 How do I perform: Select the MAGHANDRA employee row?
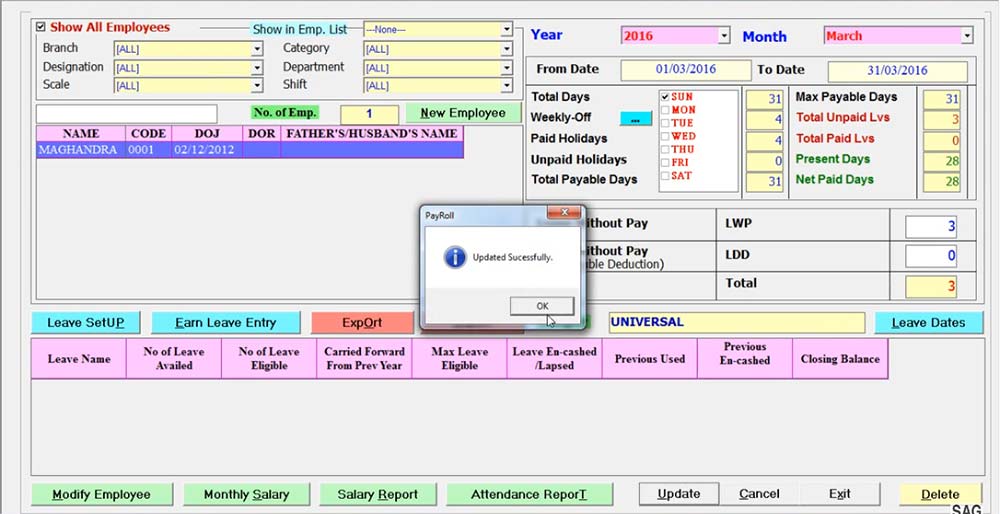(x=77, y=150)
